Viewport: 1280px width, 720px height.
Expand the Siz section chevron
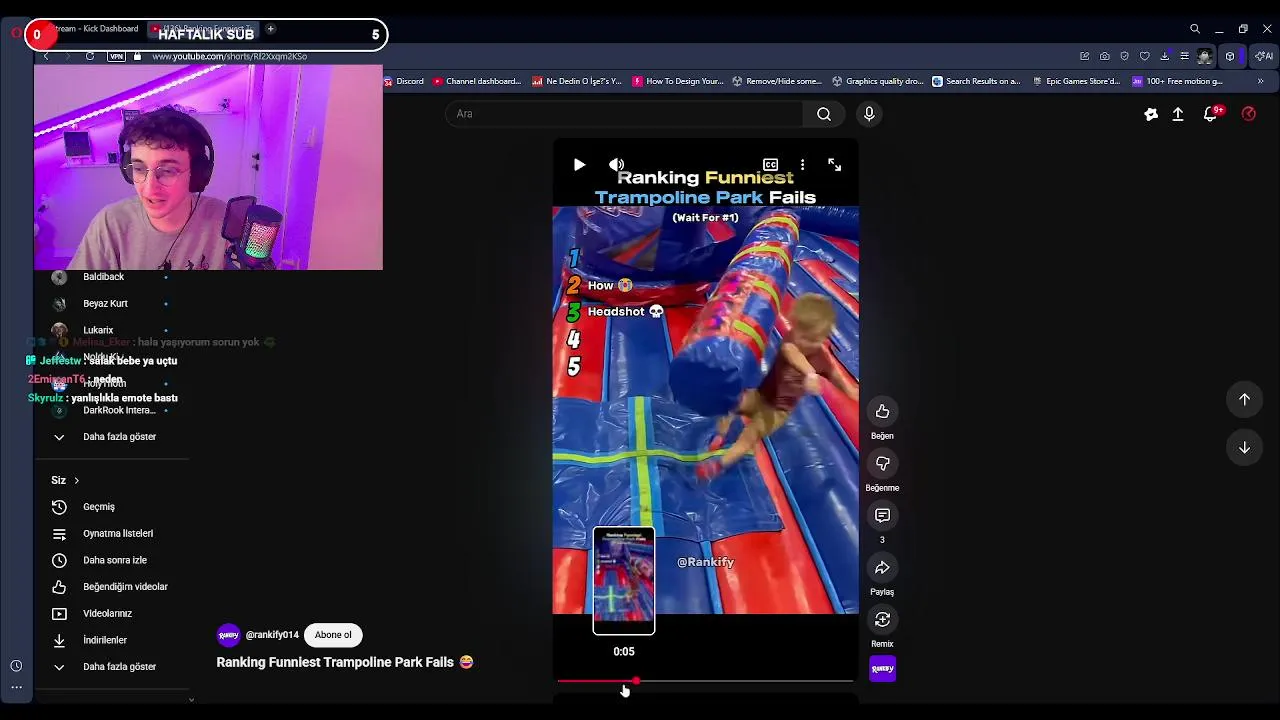[76, 481]
